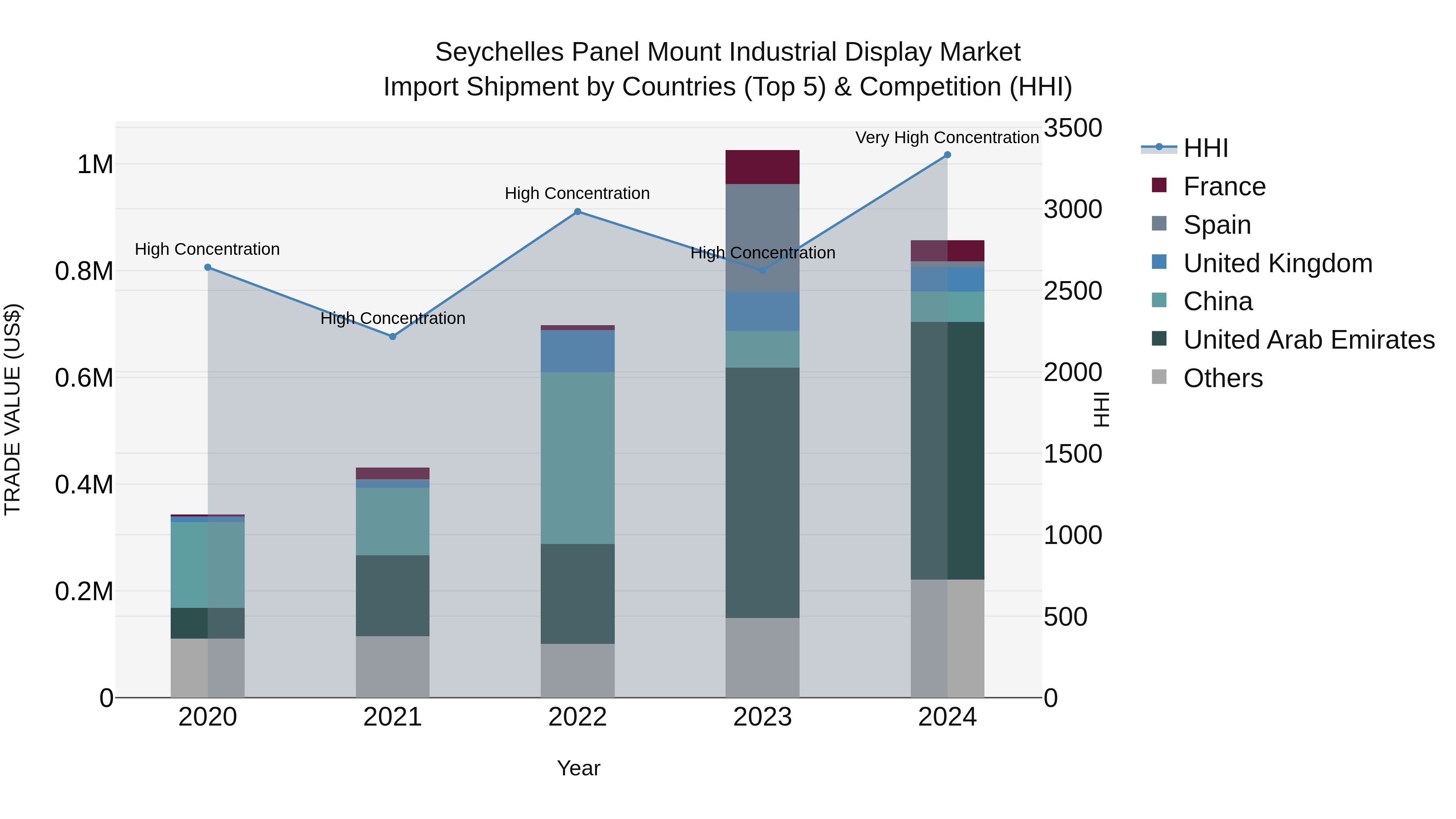Click the 2020 x-axis tick label
Image resolution: width=1456 pixels, height=819 pixels.
[207, 717]
